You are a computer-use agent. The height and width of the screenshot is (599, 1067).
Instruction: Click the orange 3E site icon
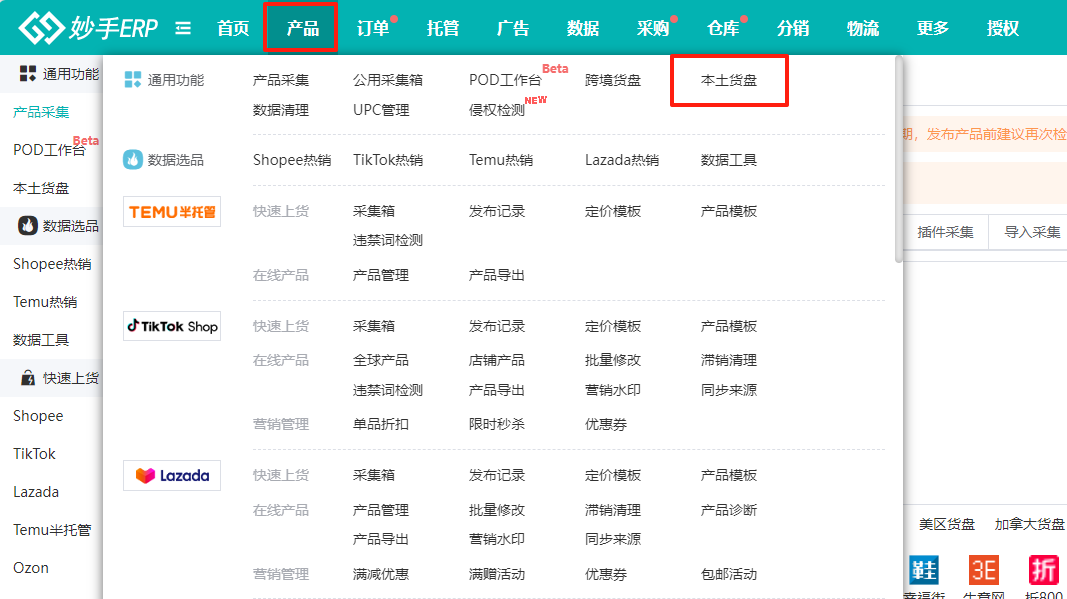(984, 570)
